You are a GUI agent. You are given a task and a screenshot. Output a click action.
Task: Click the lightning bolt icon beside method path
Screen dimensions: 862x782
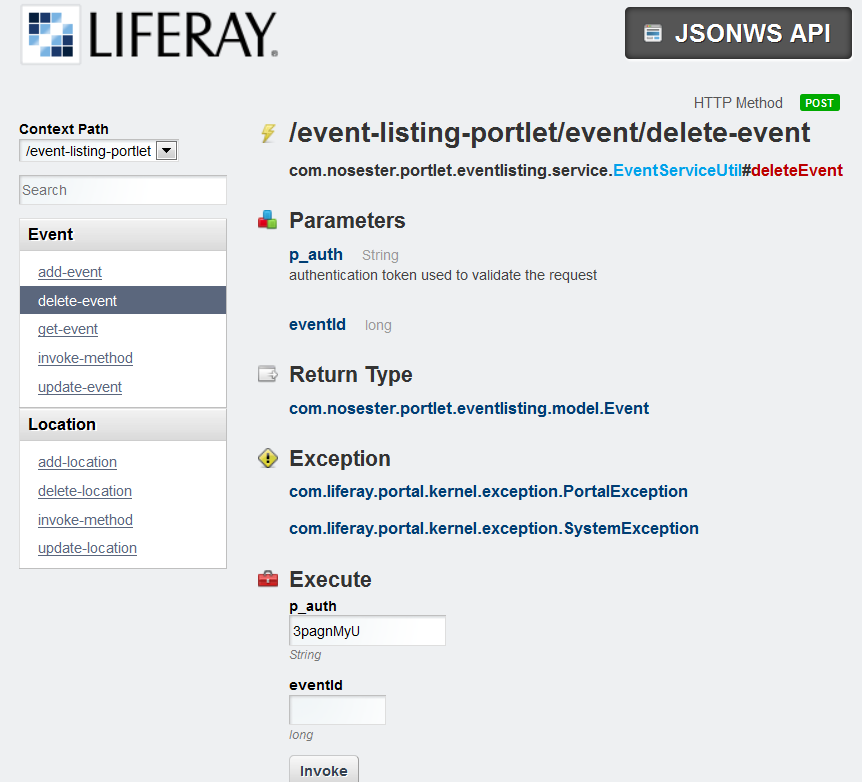[268, 133]
